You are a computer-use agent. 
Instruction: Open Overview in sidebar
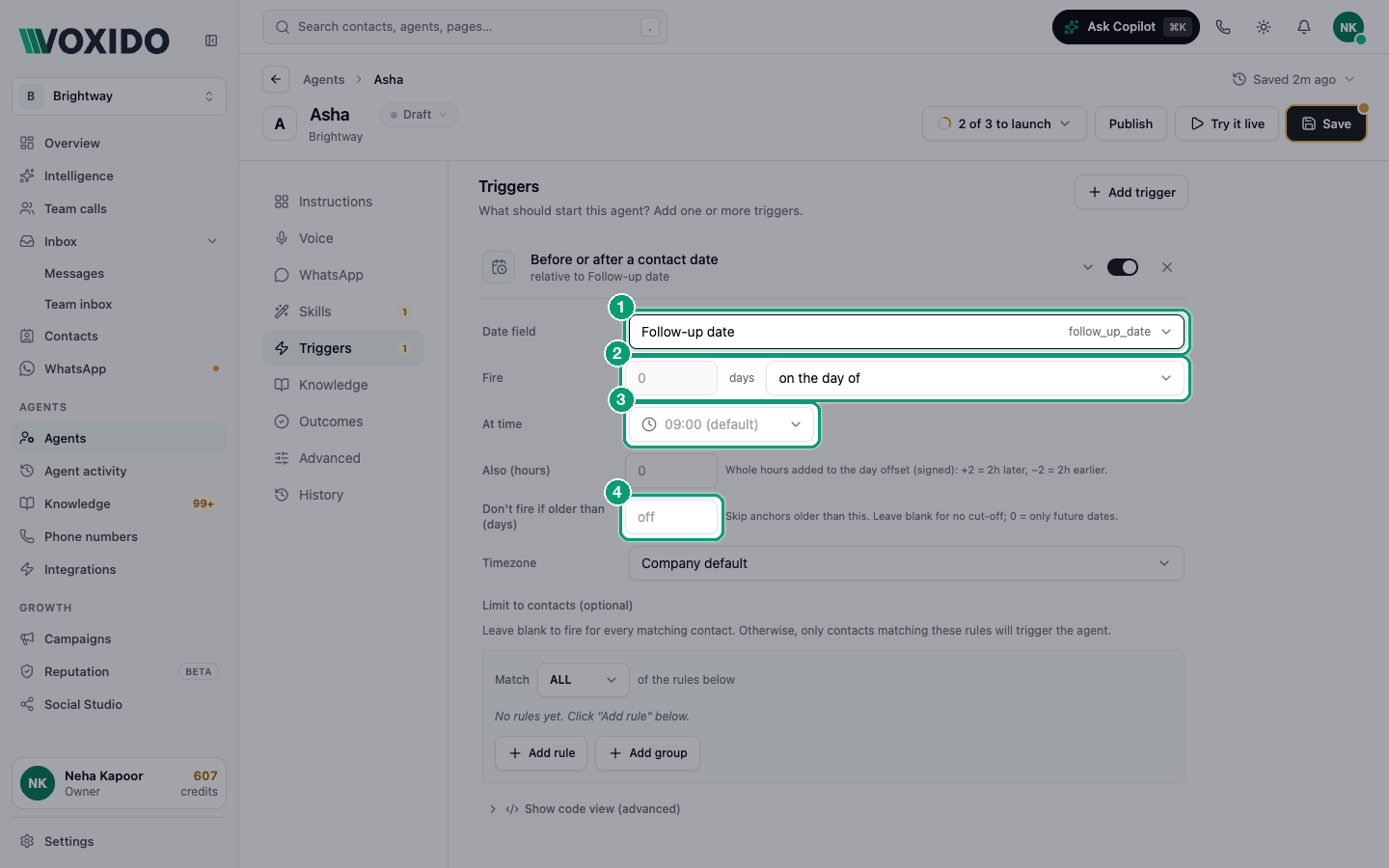(x=120, y=143)
